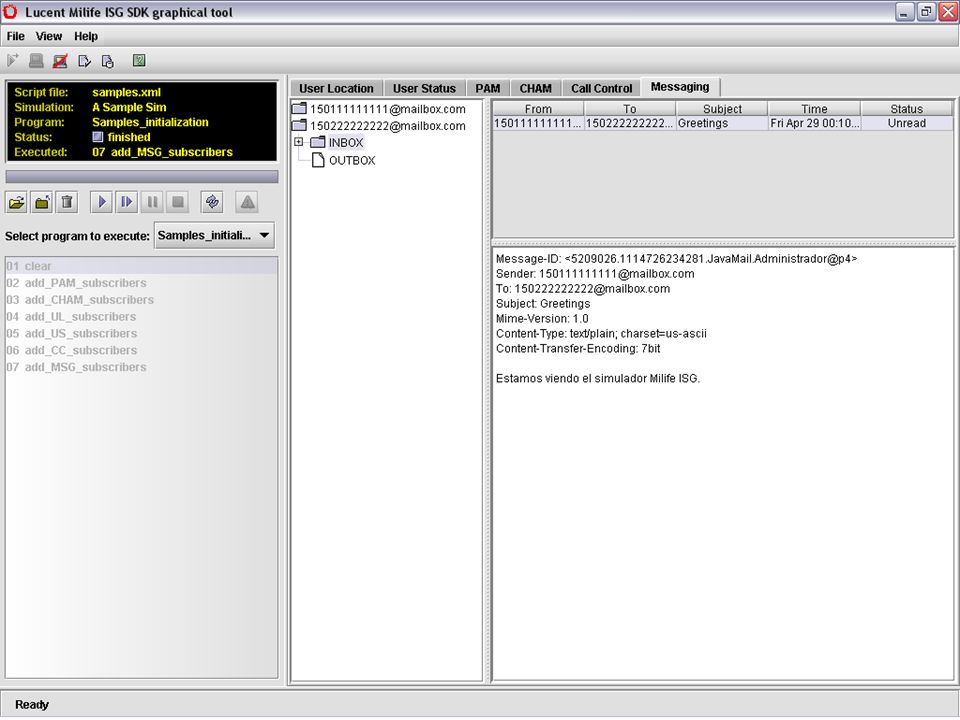Select script step 05 add_US_subscribers

coord(141,333)
